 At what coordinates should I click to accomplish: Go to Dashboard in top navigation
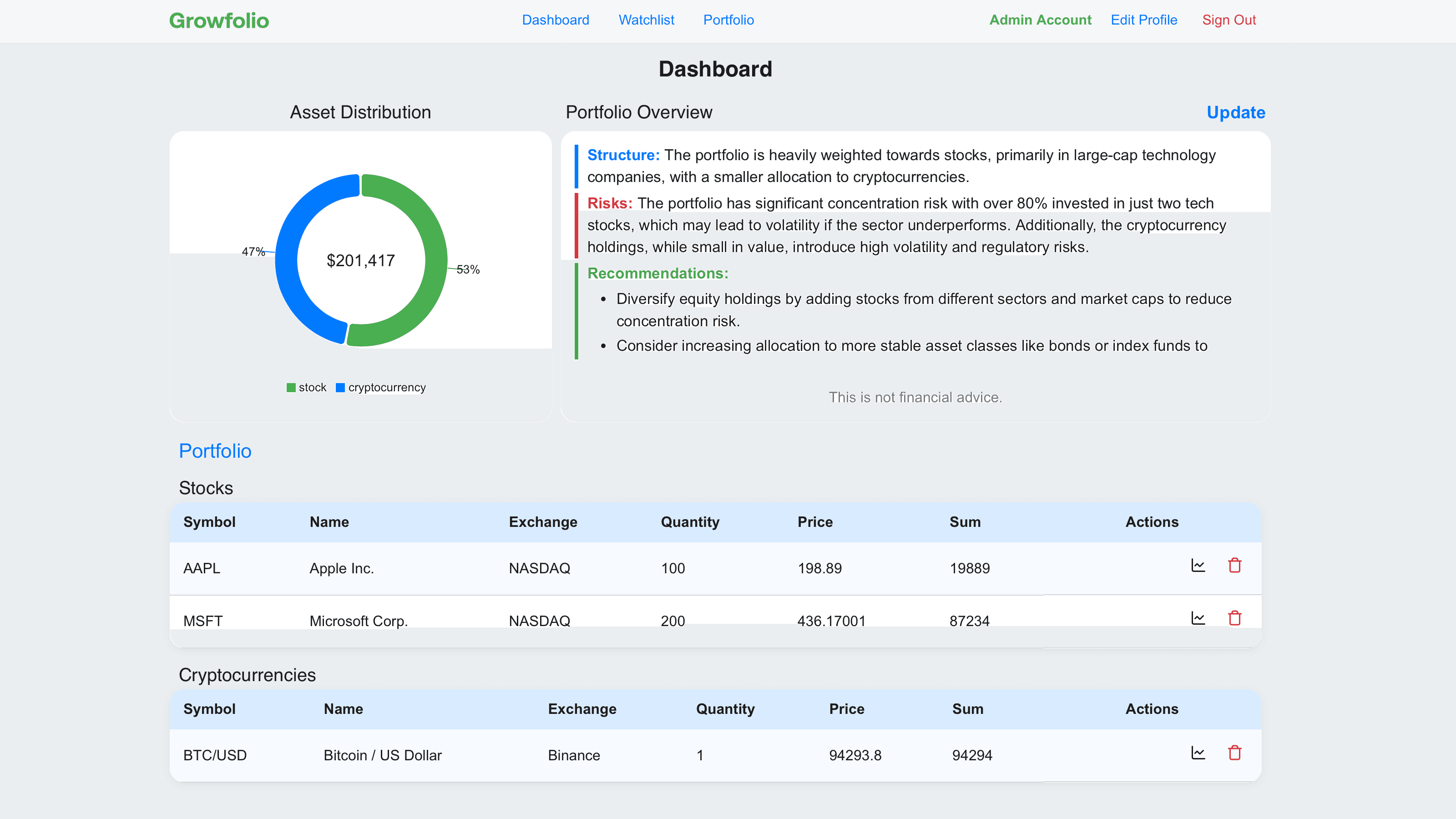[555, 20]
